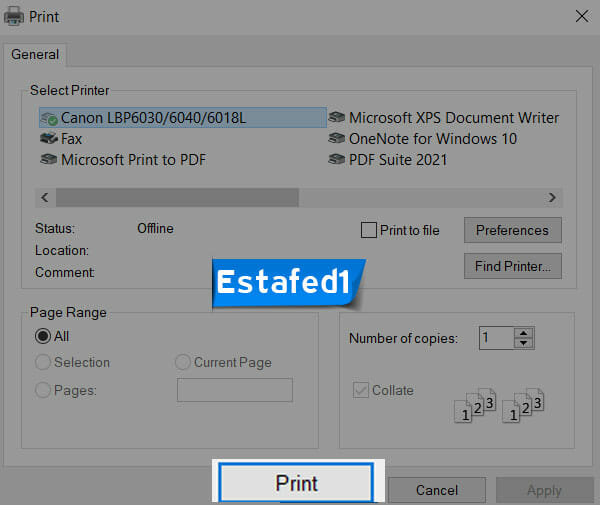Choose the Pages radio button

click(x=43, y=390)
